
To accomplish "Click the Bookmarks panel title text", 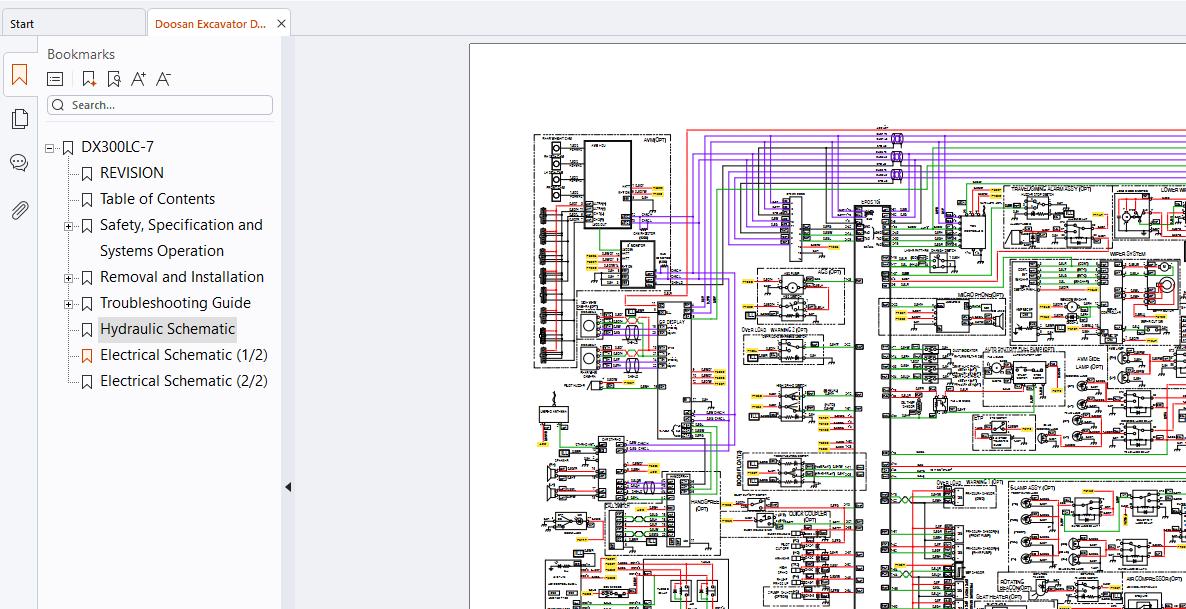I will 81,54.
